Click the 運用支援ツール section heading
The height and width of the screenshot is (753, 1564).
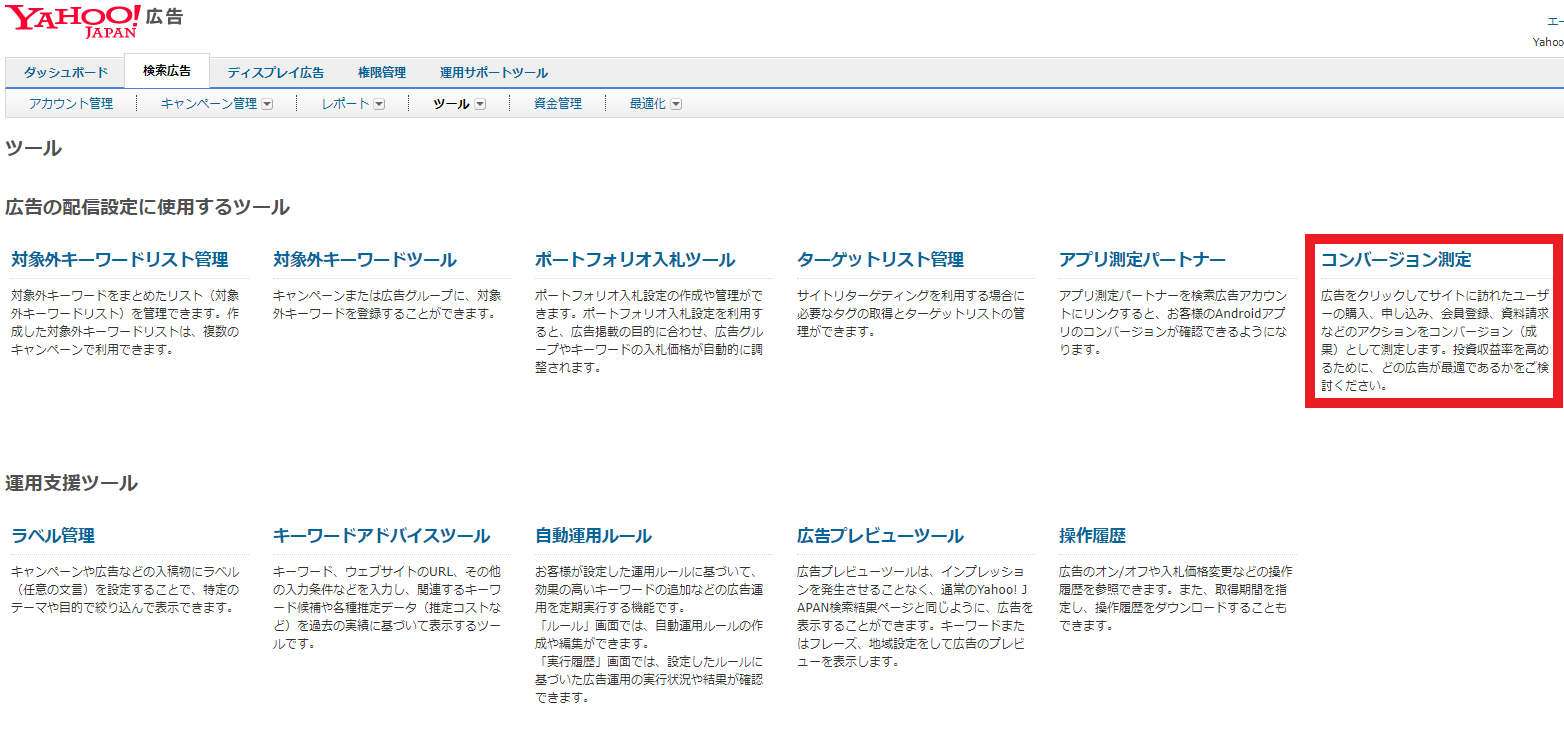point(72,484)
